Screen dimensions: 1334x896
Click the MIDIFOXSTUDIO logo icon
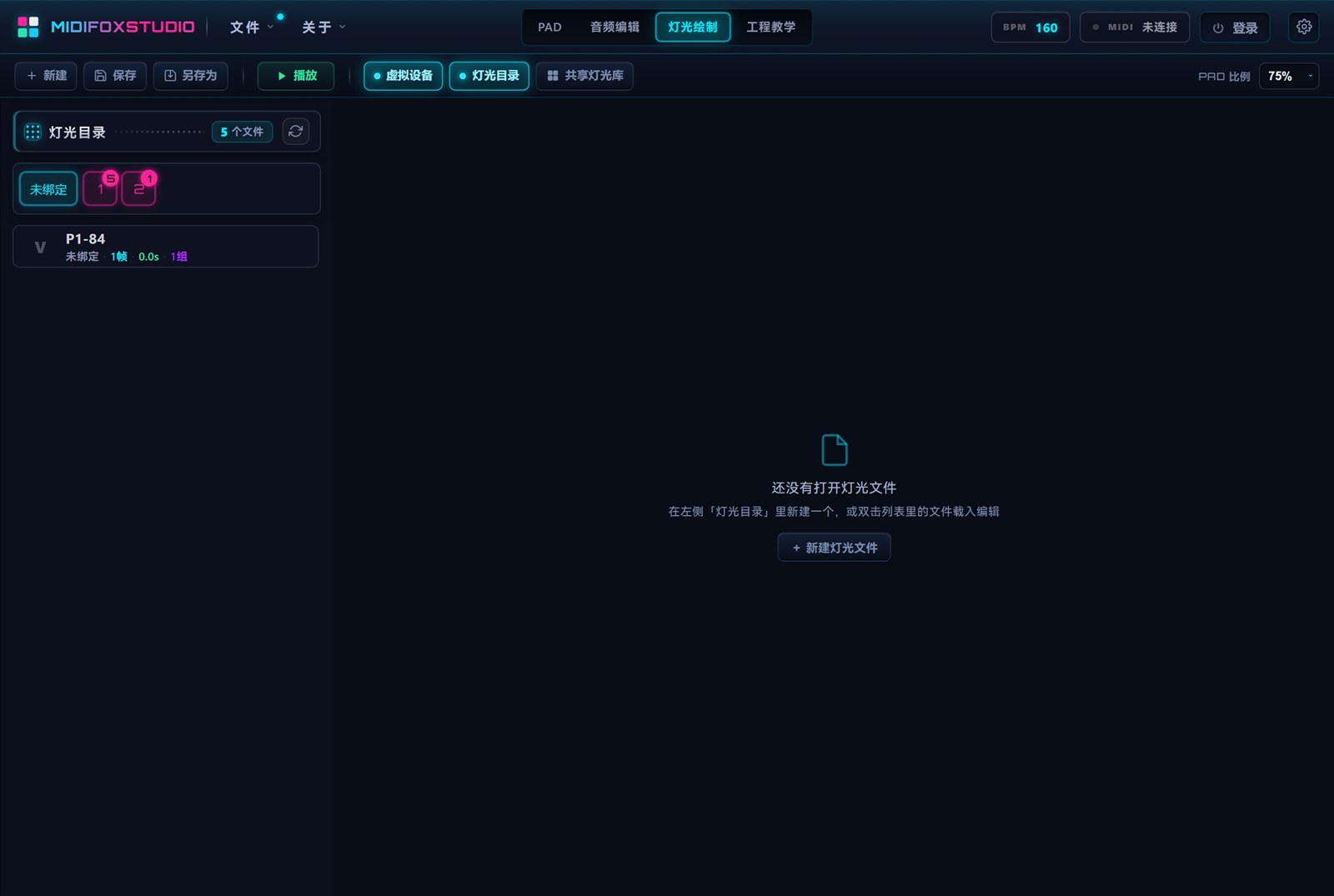[x=28, y=27]
